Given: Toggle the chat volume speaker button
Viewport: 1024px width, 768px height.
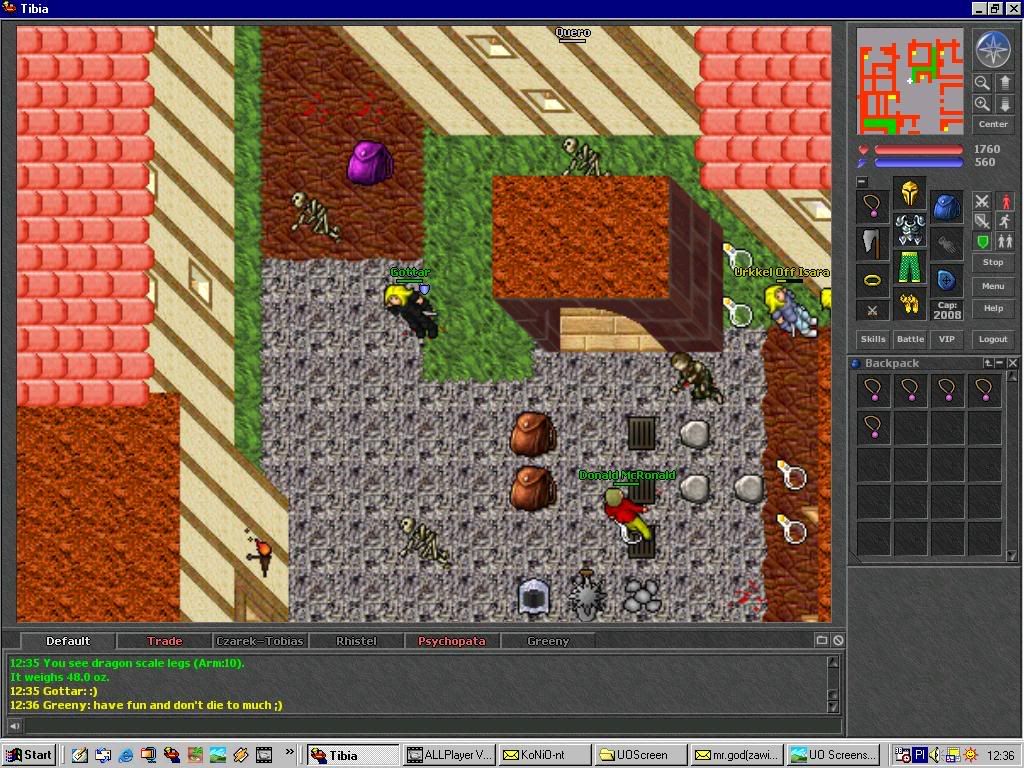Looking at the screenshot, I should (x=14, y=726).
